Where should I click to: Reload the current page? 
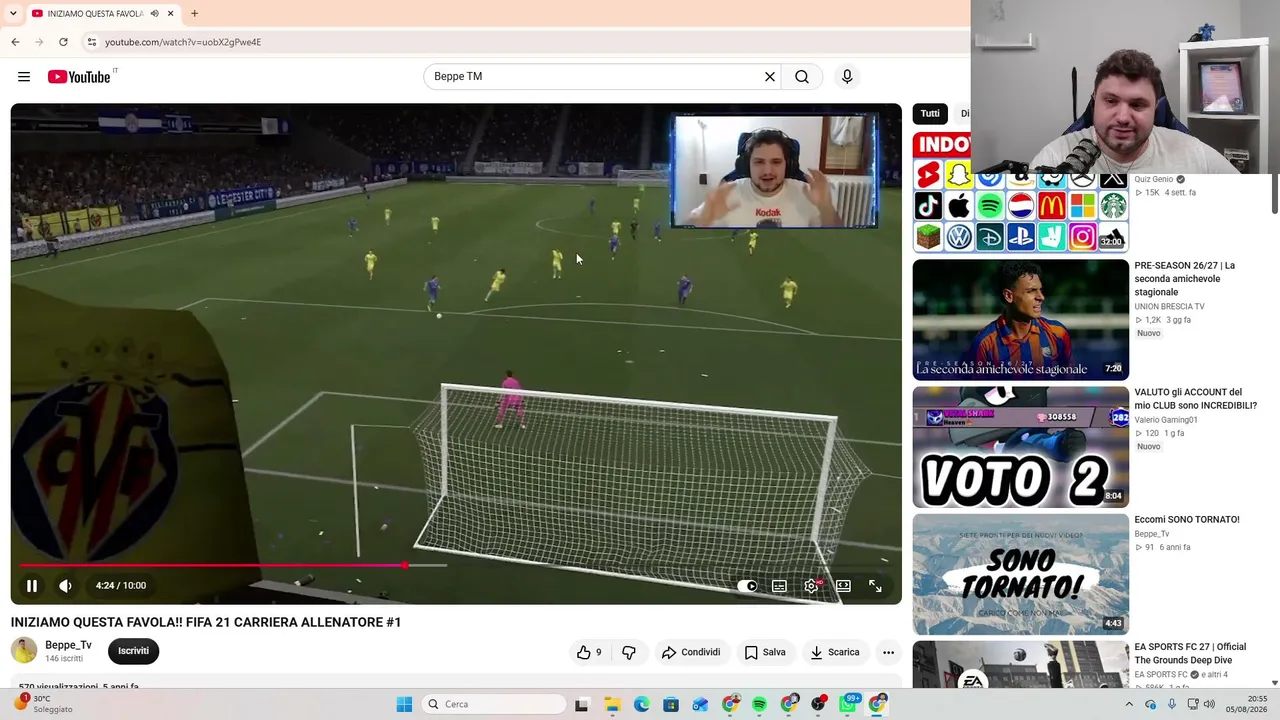click(63, 42)
